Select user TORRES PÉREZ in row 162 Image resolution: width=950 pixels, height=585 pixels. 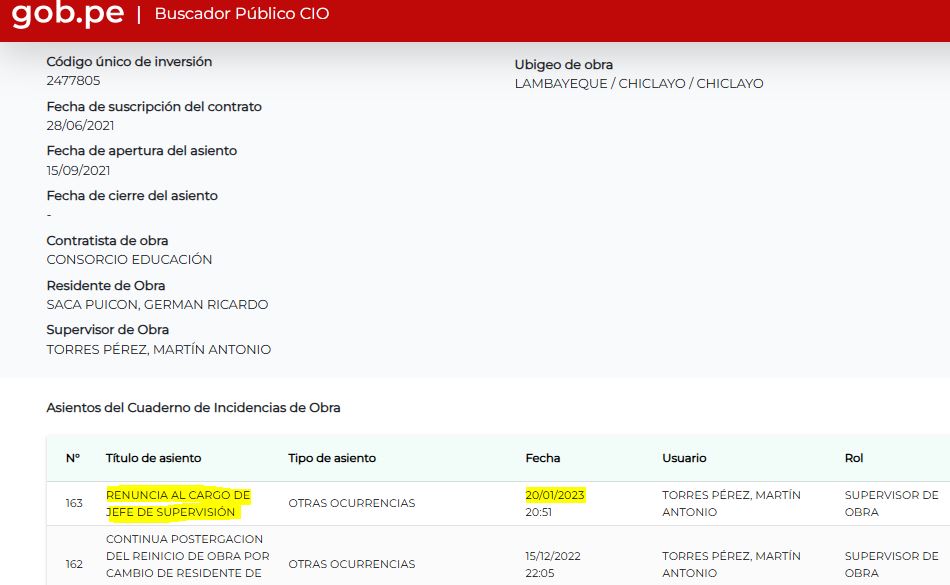click(731, 564)
